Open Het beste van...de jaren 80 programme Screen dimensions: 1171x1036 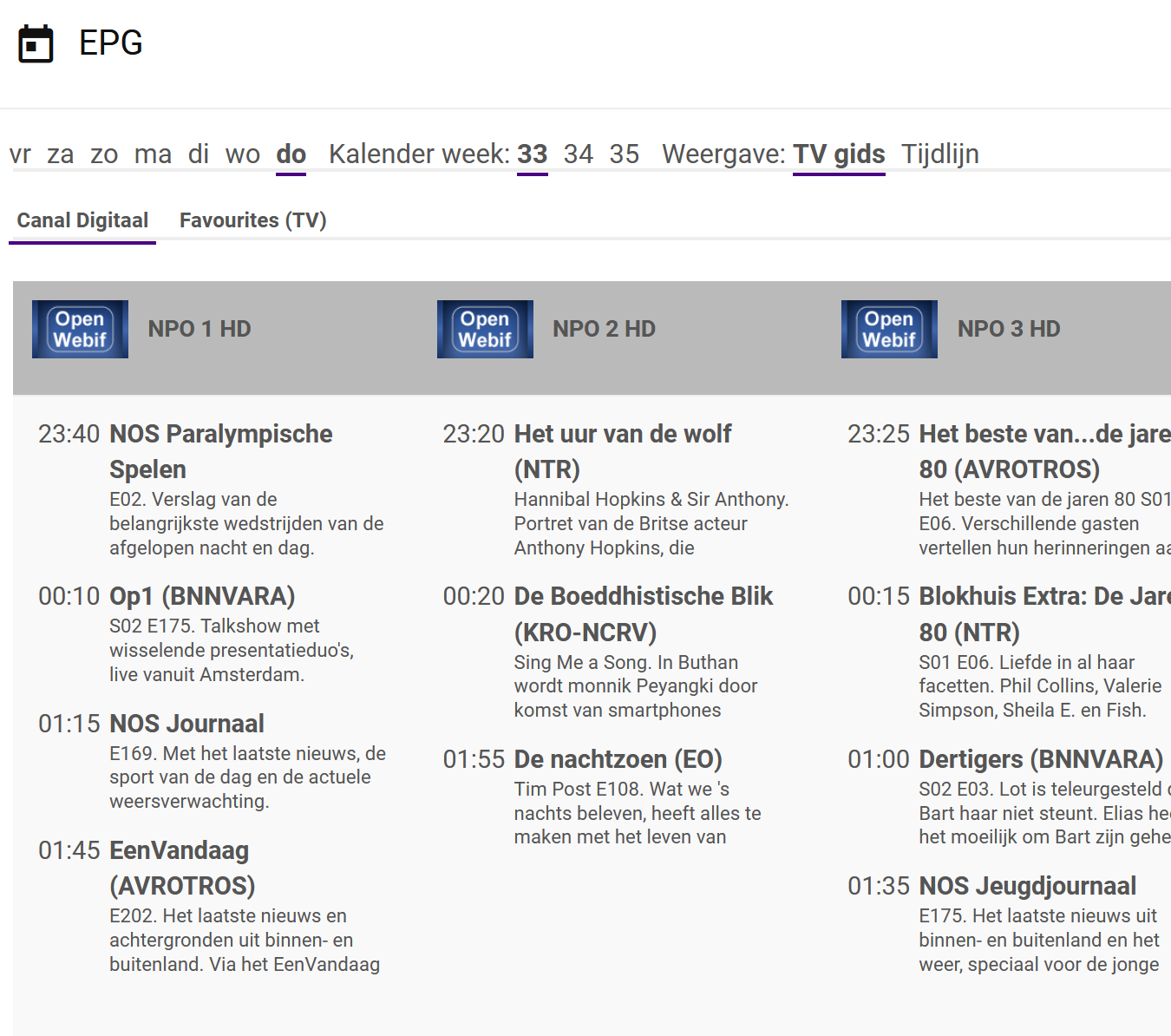pos(1044,451)
